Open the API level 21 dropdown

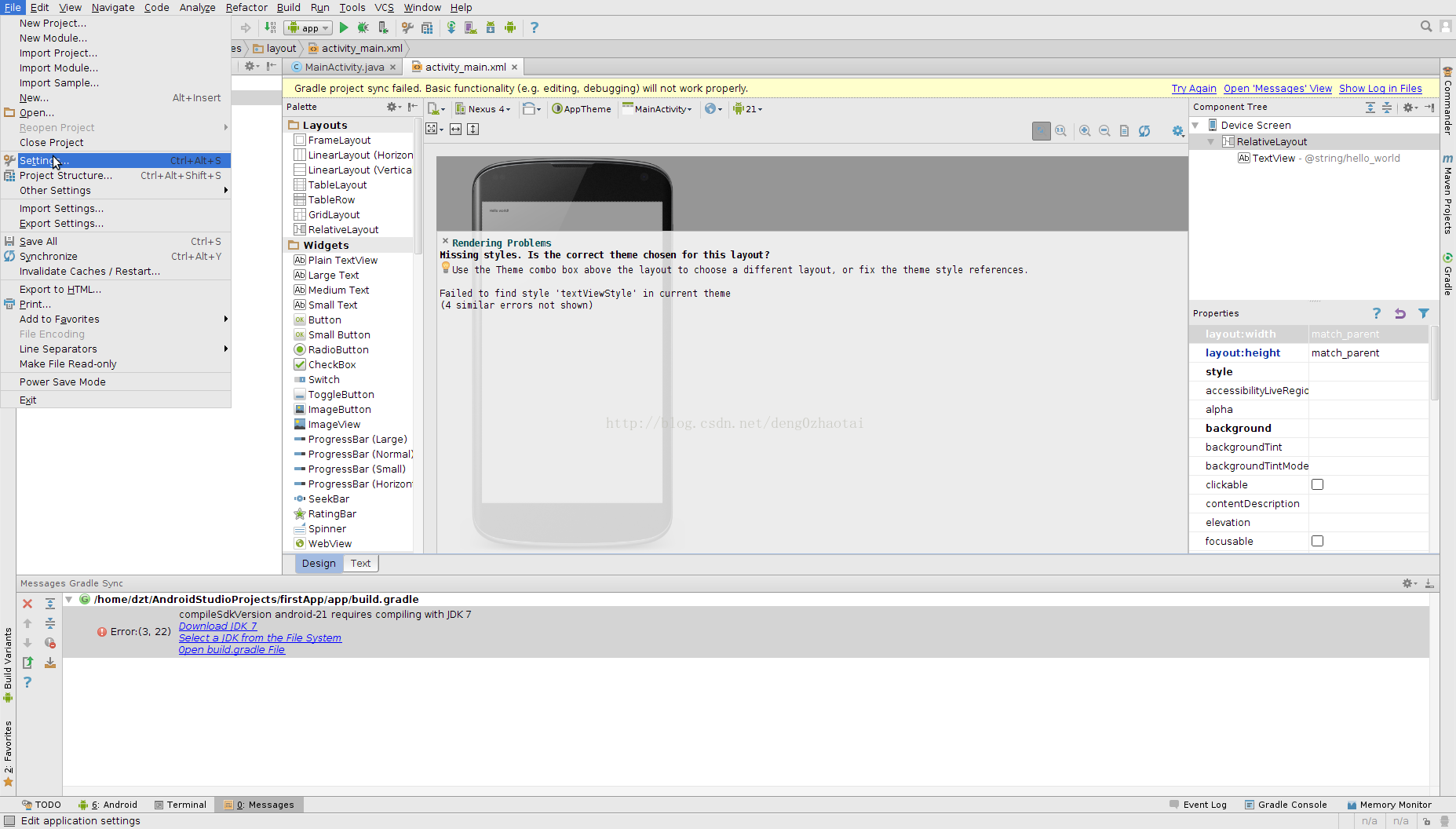point(747,109)
